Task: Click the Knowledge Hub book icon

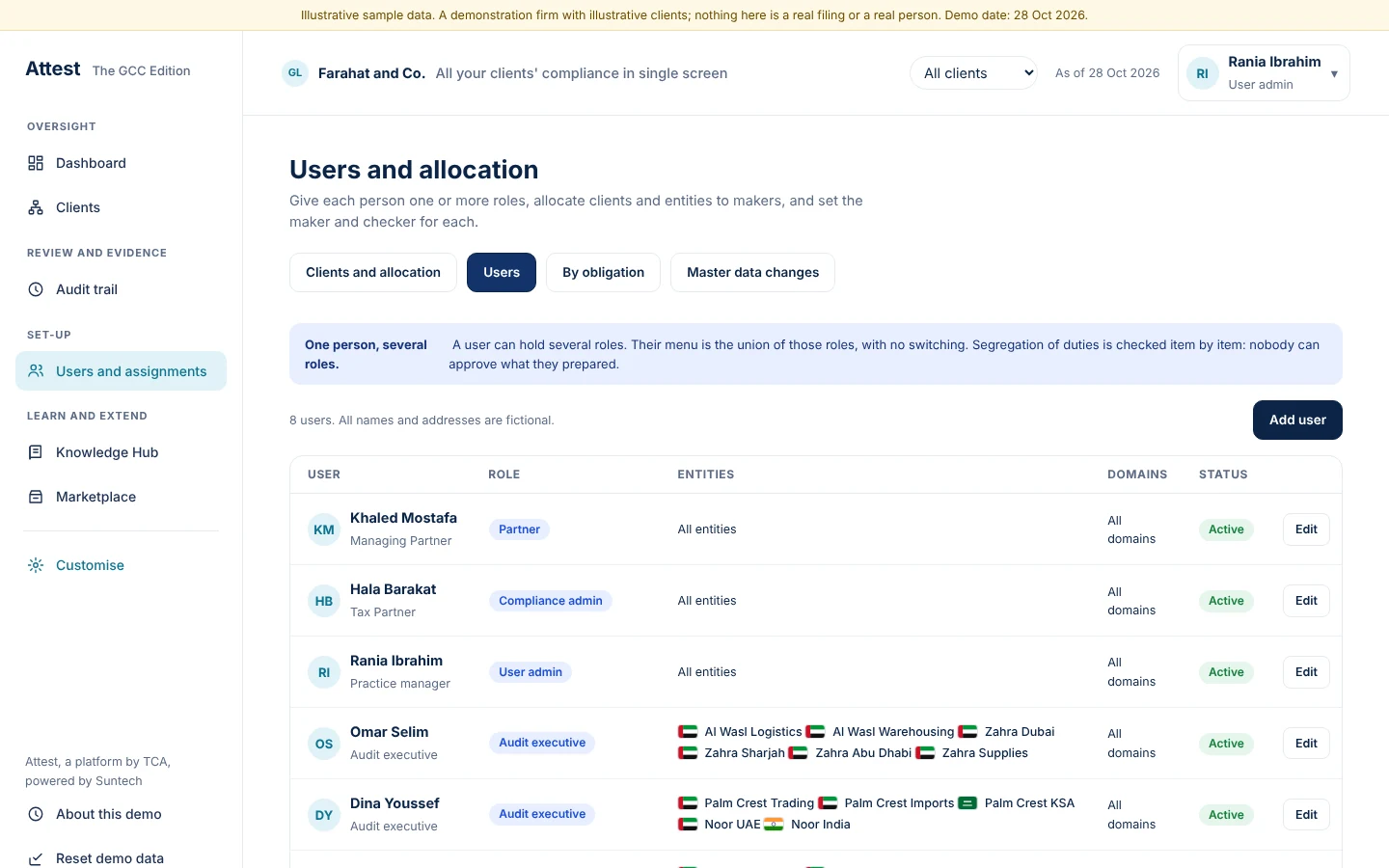Action: [36, 452]
